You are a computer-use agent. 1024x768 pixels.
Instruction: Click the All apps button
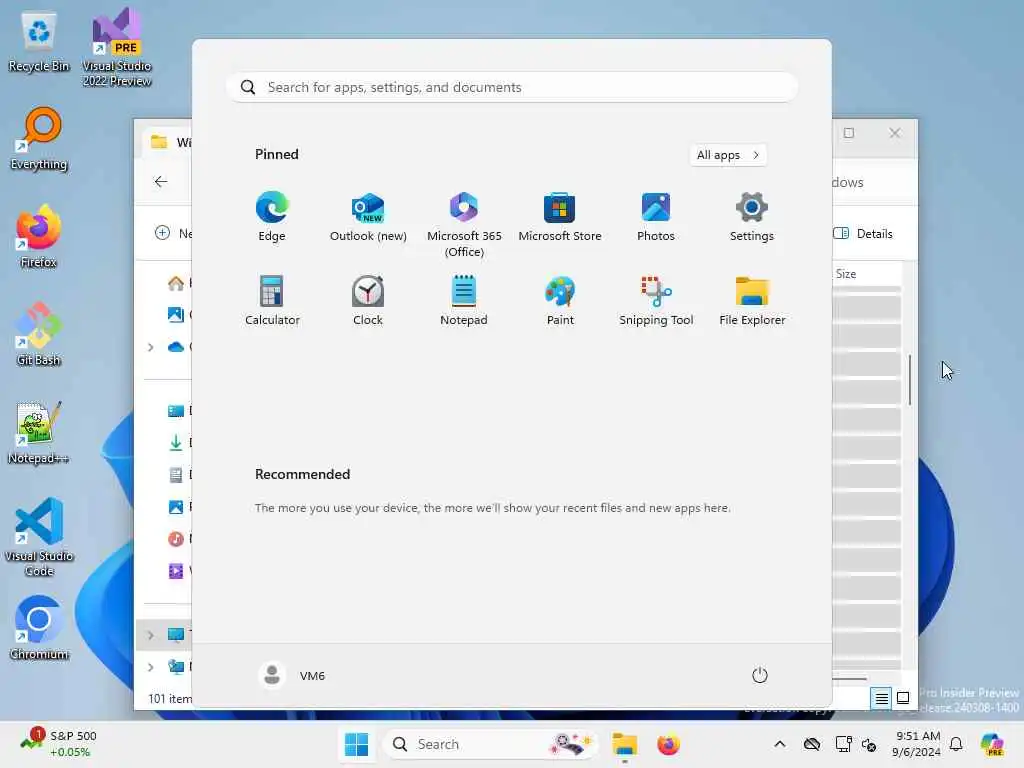click(x=728, y=155)
